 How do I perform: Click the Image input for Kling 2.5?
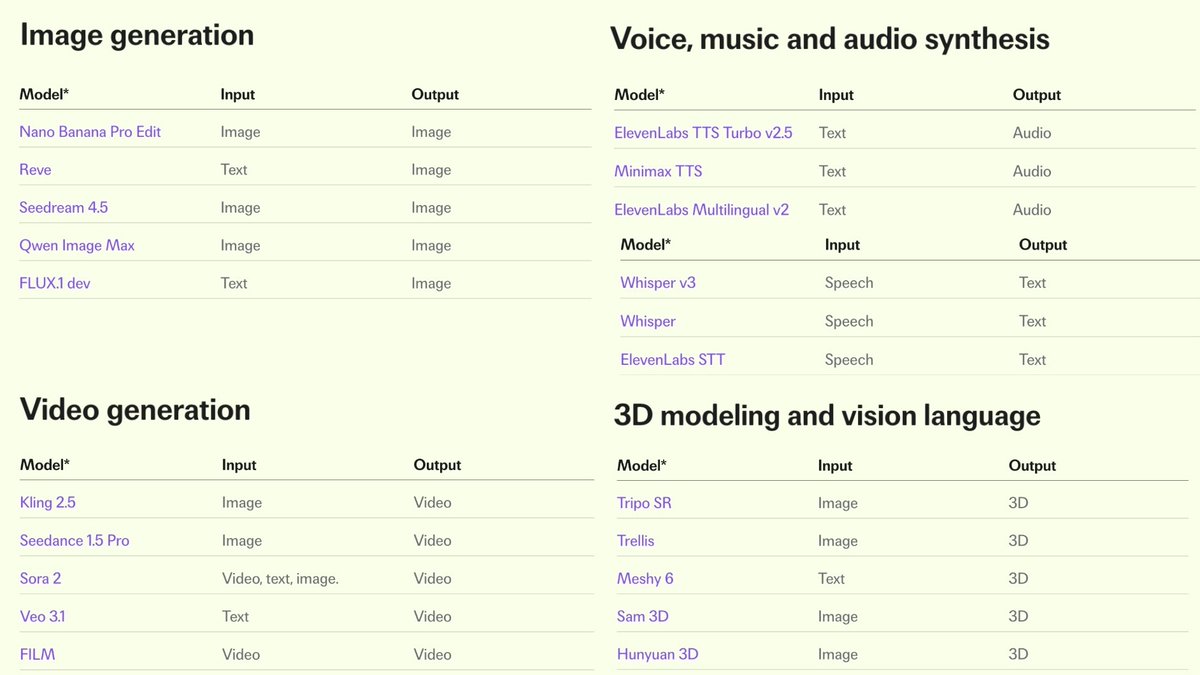(242, 503)
